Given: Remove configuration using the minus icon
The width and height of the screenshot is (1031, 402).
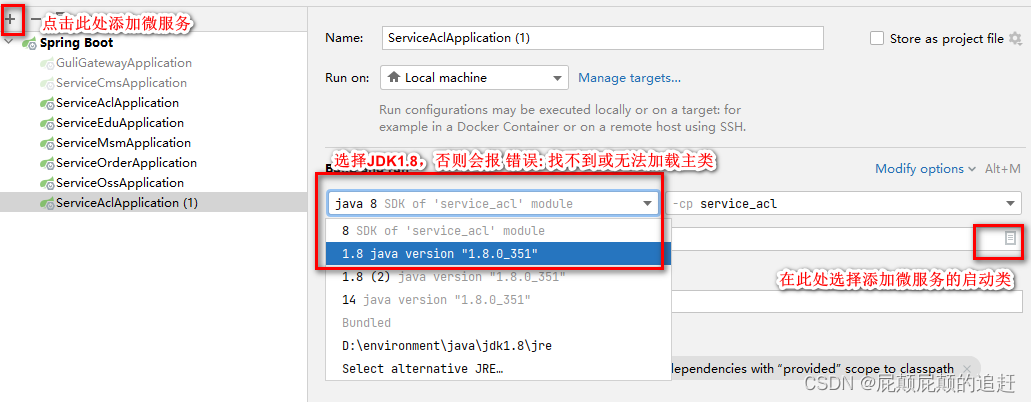Looking at the screenshot, I should pos(35,19).
